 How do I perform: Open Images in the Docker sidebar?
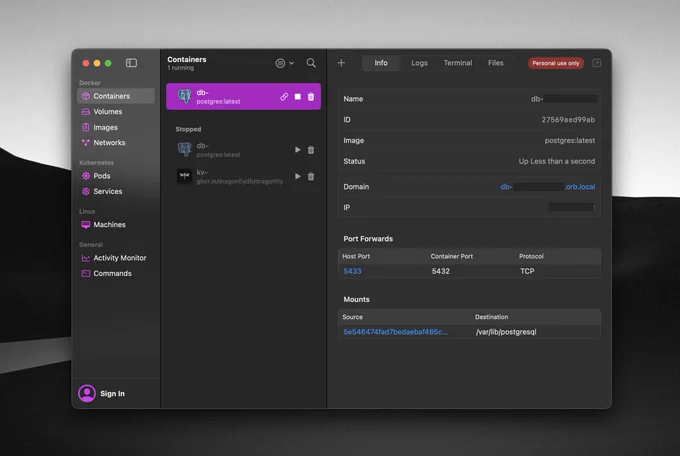115,127
